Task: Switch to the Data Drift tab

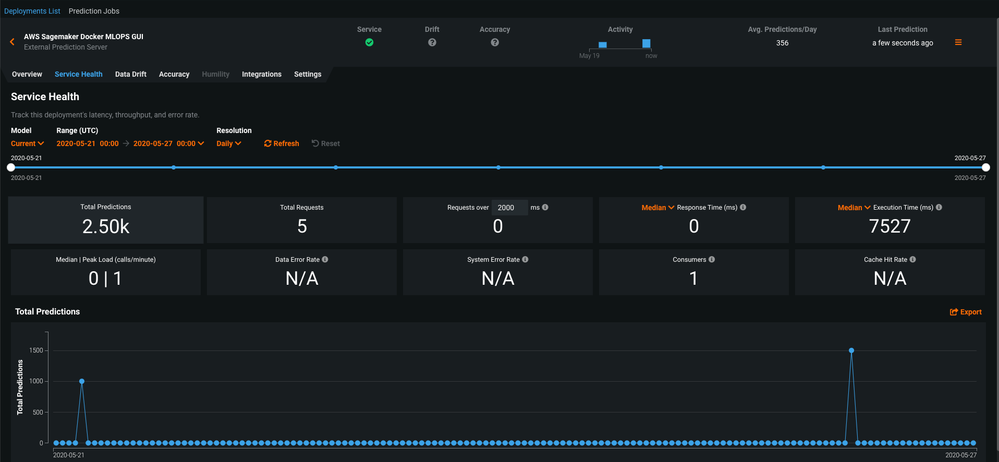Action: 130,74
